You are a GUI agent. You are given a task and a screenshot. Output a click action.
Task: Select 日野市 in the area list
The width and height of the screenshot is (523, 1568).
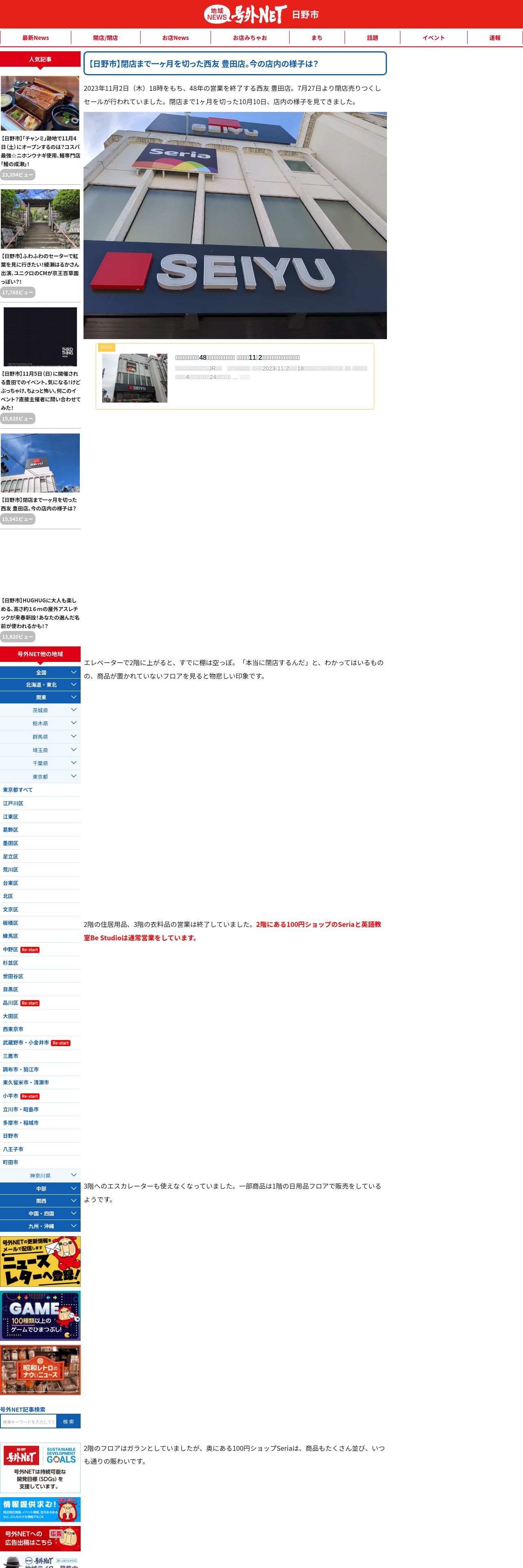(x=40, y=1136)
